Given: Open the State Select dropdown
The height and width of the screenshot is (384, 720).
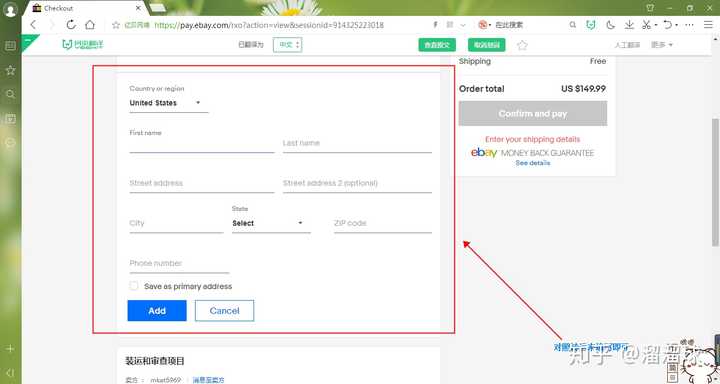Looking at the screenshot, I should pyautogui.click(x=271, y=223).
